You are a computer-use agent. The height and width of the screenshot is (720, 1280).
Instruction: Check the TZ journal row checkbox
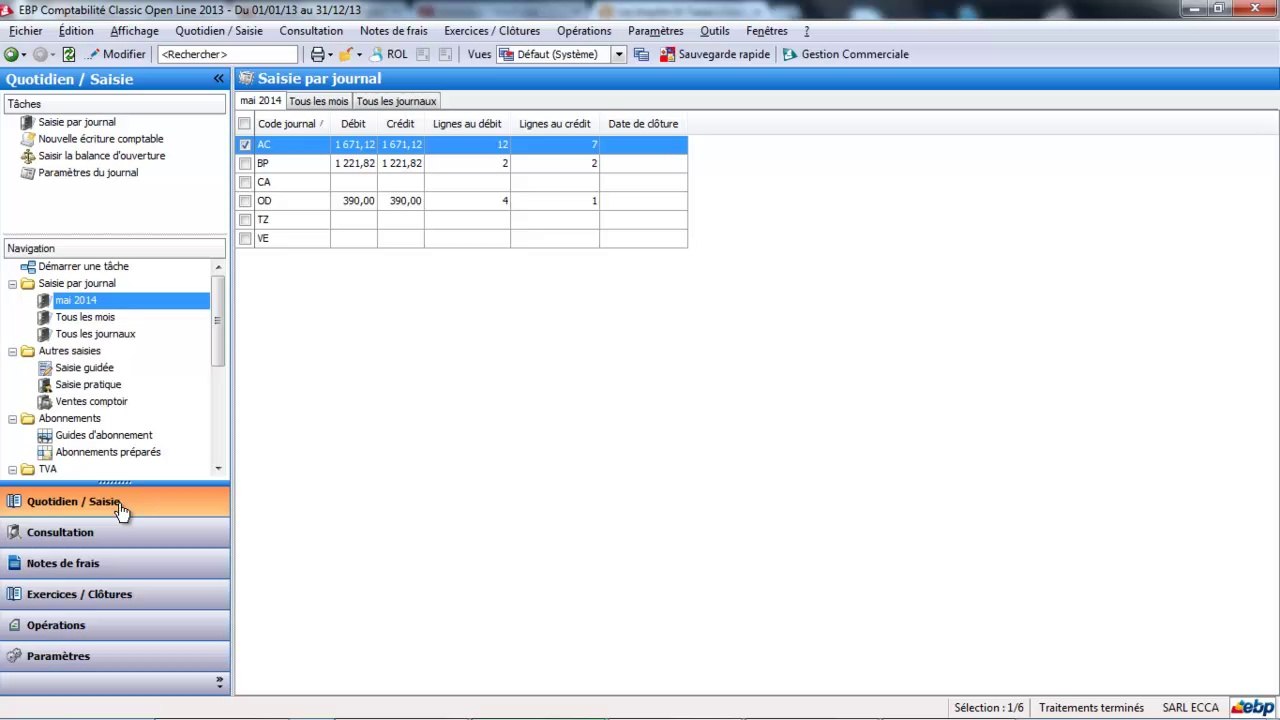(245, 220)
